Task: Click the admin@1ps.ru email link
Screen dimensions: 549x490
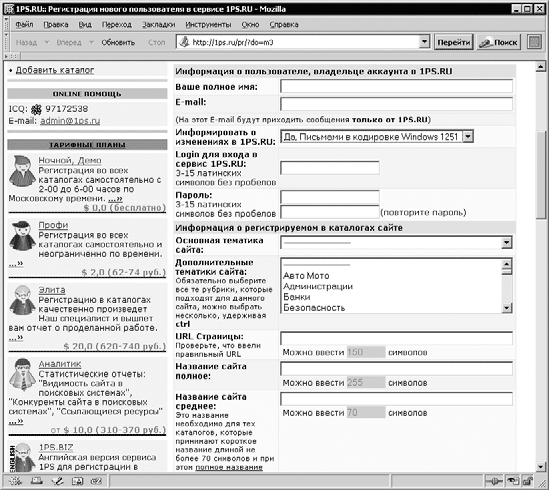Action: (x=70, y=121)
